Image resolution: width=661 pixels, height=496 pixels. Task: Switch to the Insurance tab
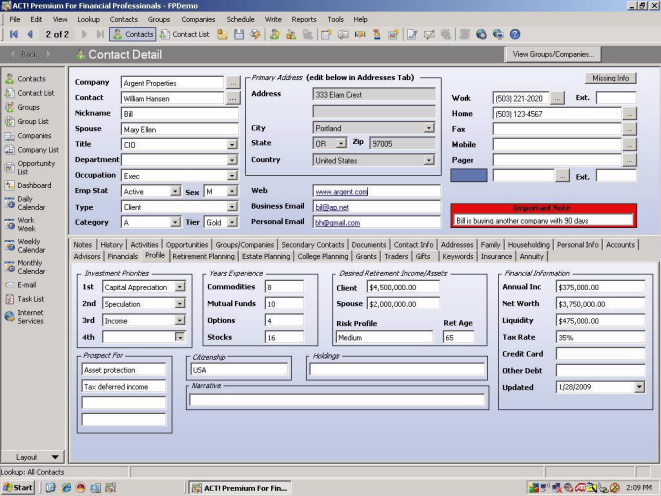coord(496,256)
